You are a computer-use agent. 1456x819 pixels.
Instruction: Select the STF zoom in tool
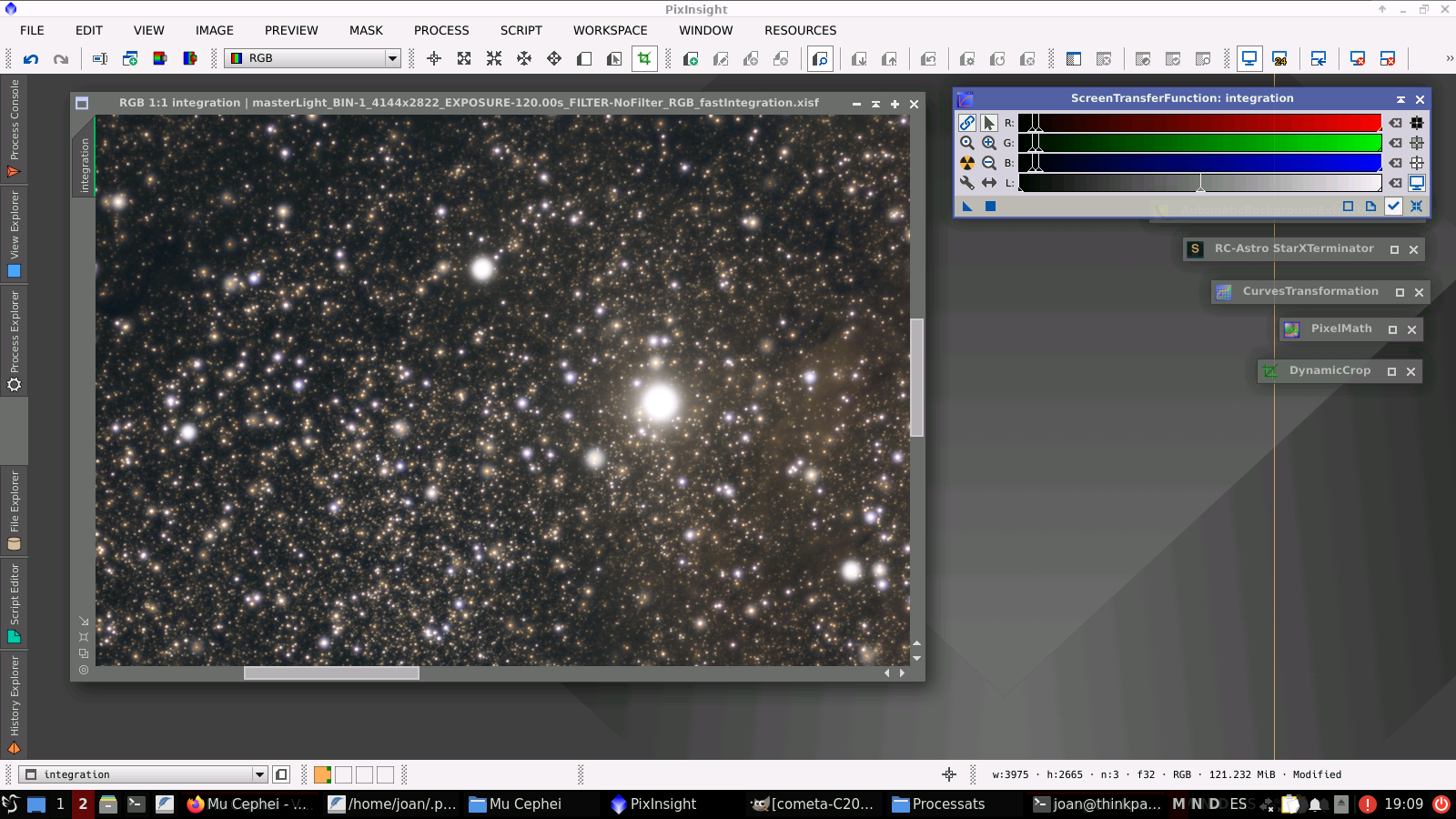[988, 143]
